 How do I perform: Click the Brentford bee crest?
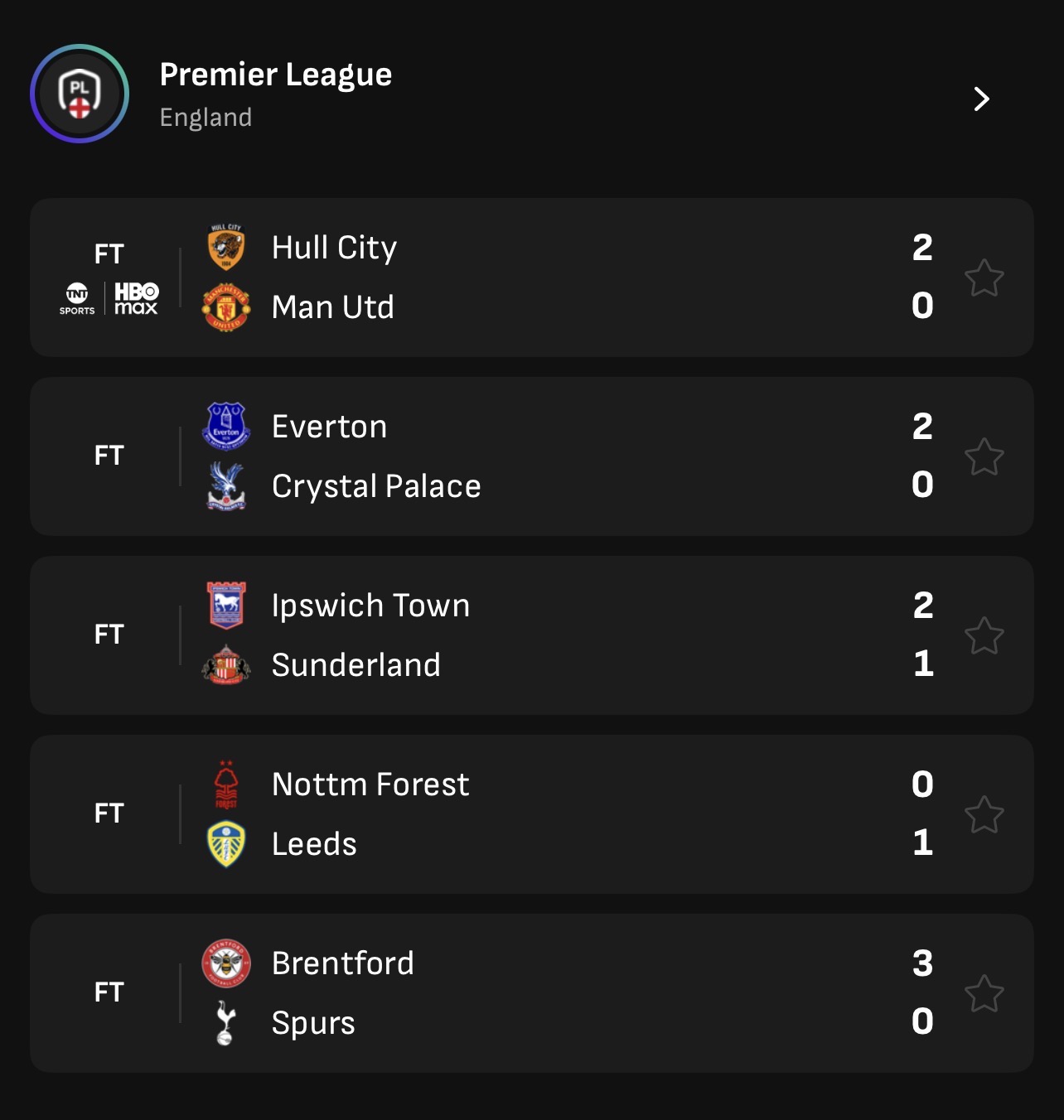226,963
